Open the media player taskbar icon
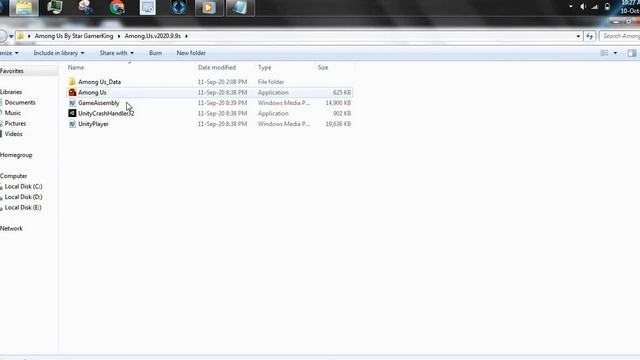 tap(209, 8)
